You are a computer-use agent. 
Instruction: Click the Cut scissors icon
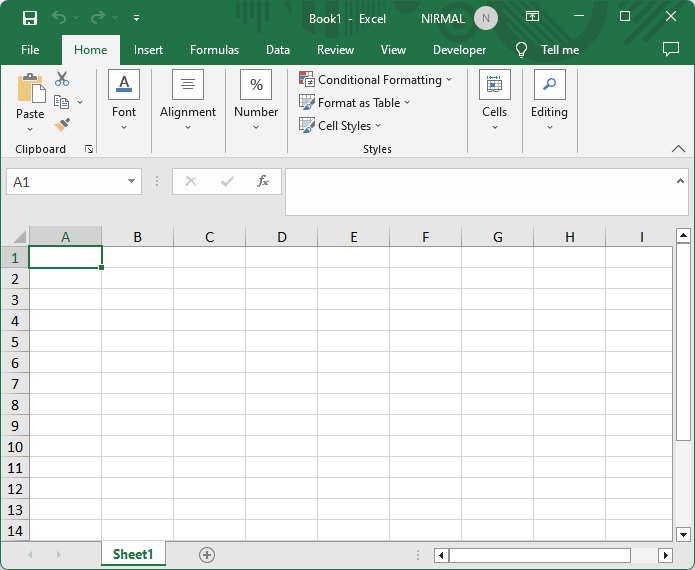coord(62,79)
